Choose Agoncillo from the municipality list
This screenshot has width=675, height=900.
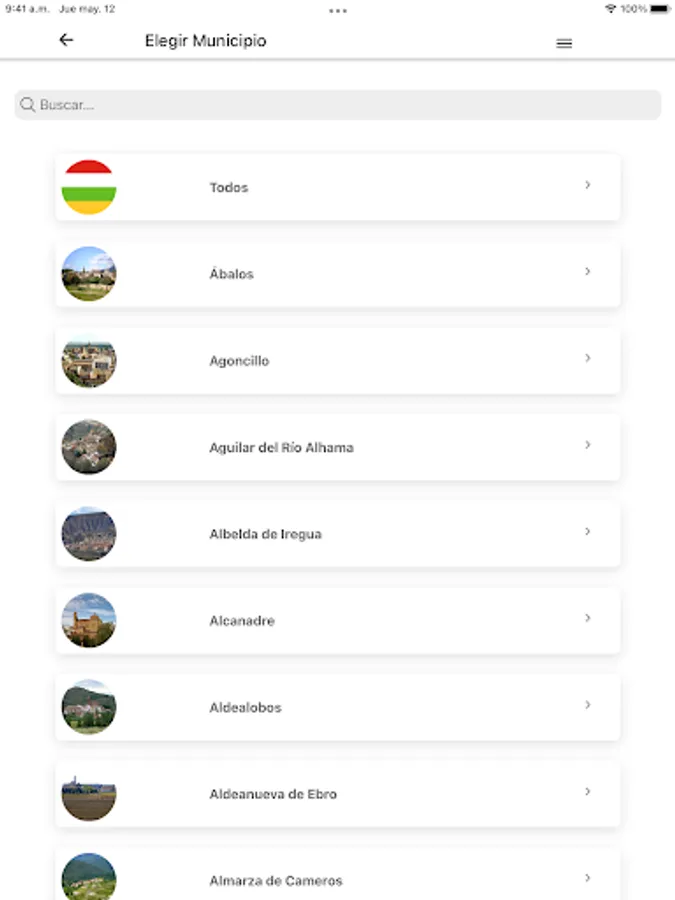pyautogui.click(x=338, y=360)
